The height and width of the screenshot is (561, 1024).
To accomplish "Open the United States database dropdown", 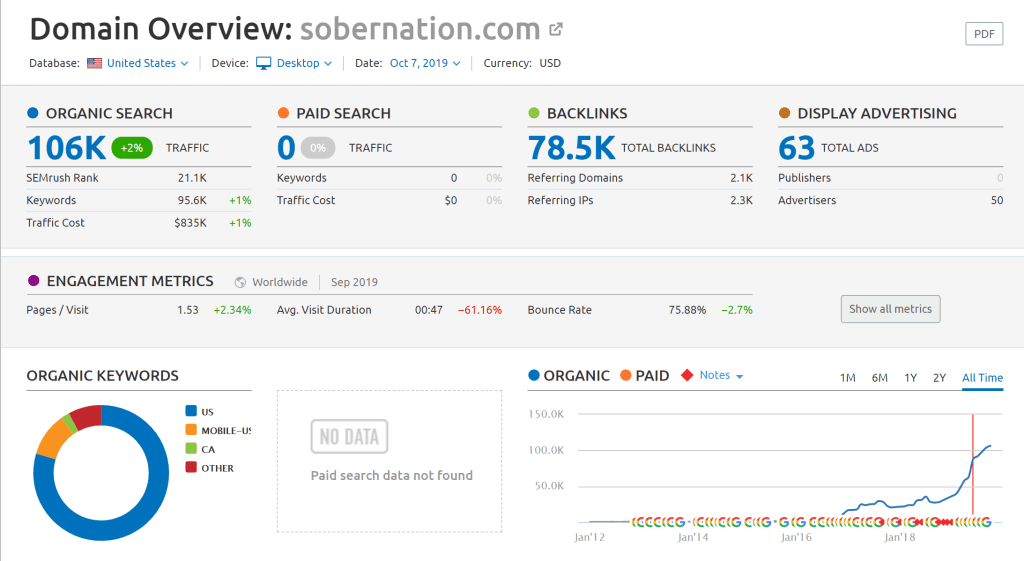I will 148,63.
